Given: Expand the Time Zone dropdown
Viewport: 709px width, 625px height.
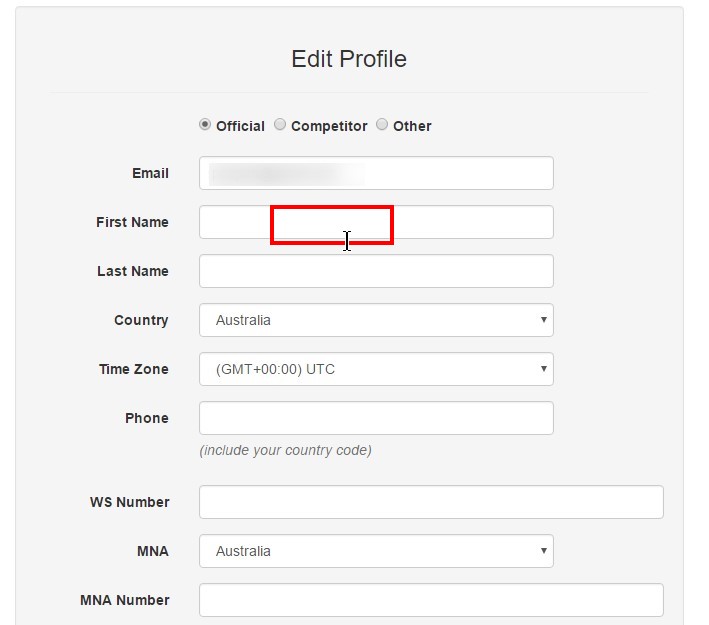Looking at the screenshot, I should click(376, 369).
